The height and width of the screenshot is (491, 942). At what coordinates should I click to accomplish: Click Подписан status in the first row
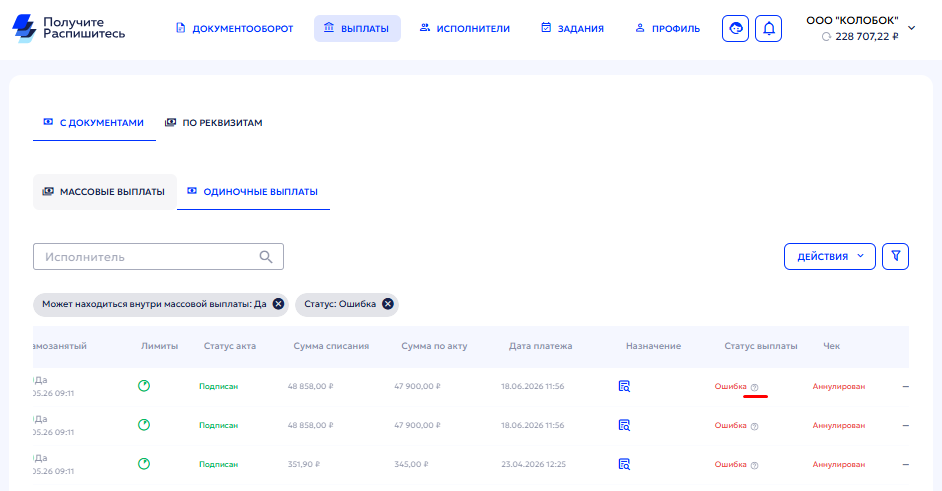tap(218, 386)
